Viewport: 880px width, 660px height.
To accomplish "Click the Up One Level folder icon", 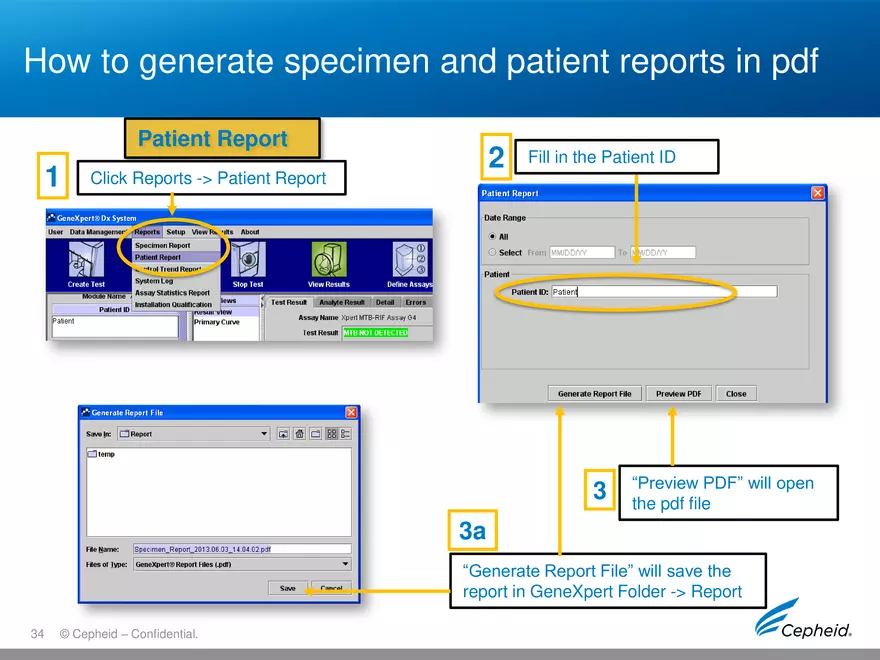I will tap(283, 434).
